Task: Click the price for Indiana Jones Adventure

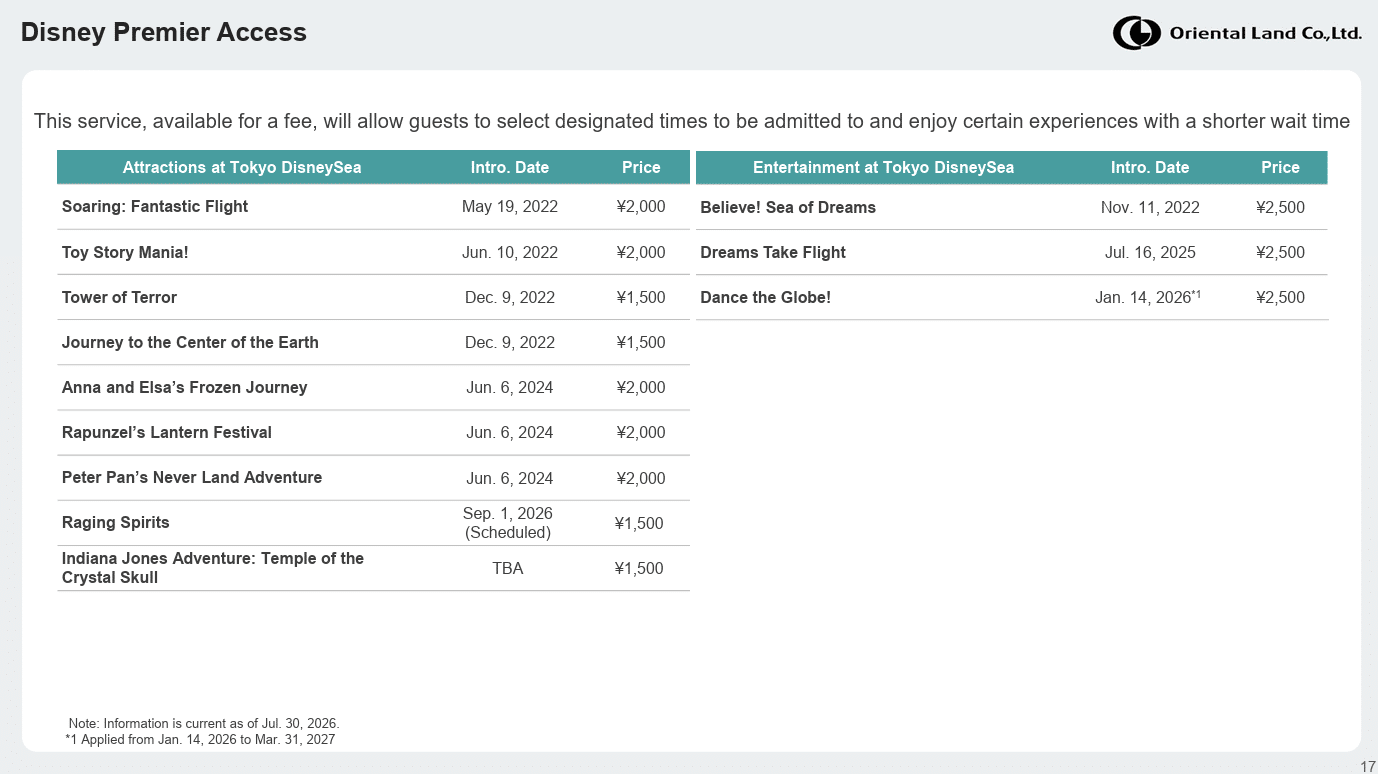Action: tap(639, 568)
